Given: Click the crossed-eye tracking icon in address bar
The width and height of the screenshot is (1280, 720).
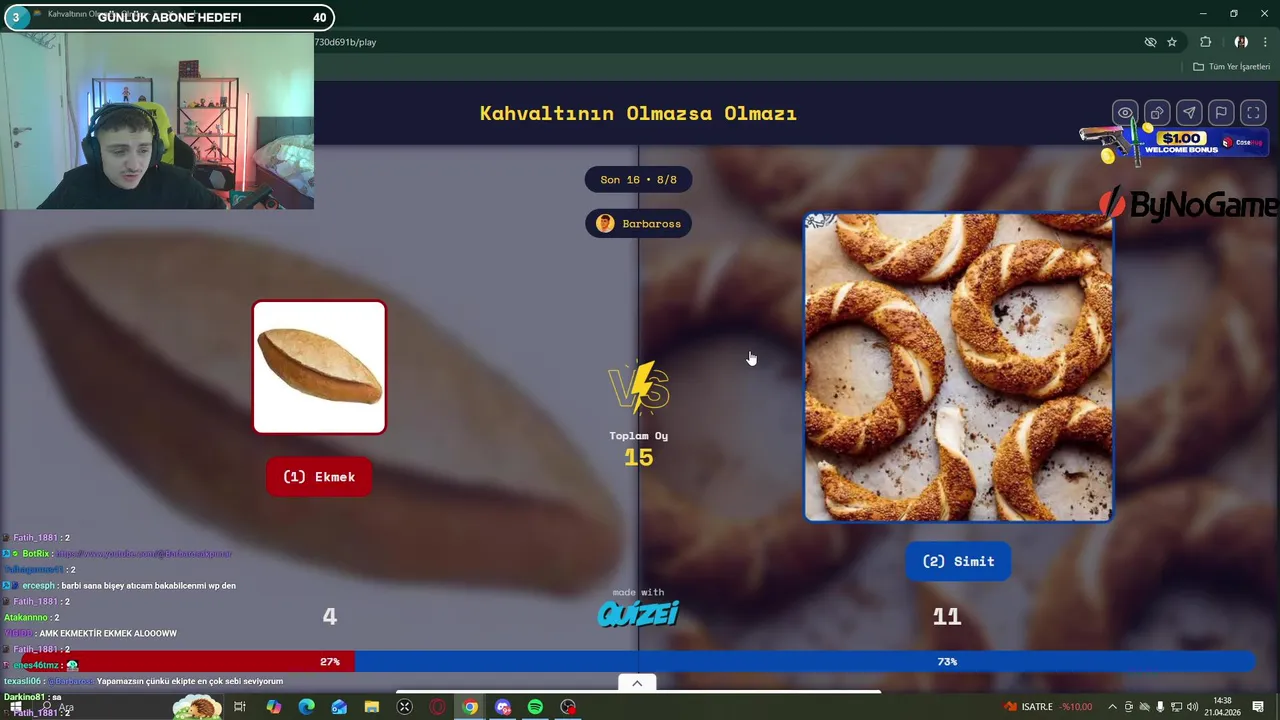Looking at the screenshot, I should pos(1150,42).
